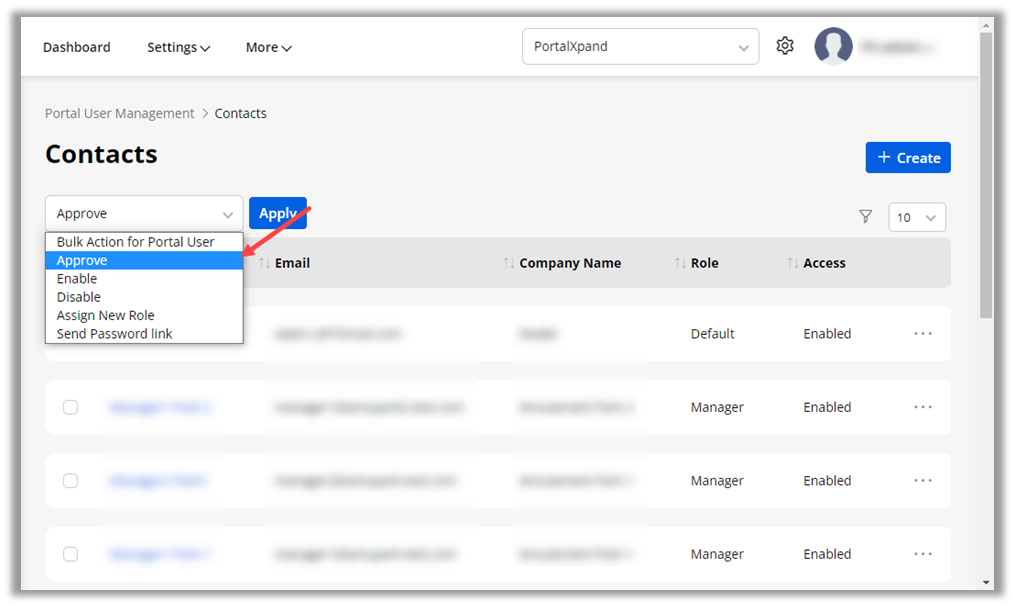Select the second Manager row checkbox
The height and width of the screenshot is (607, 1015).
point(70,481)
